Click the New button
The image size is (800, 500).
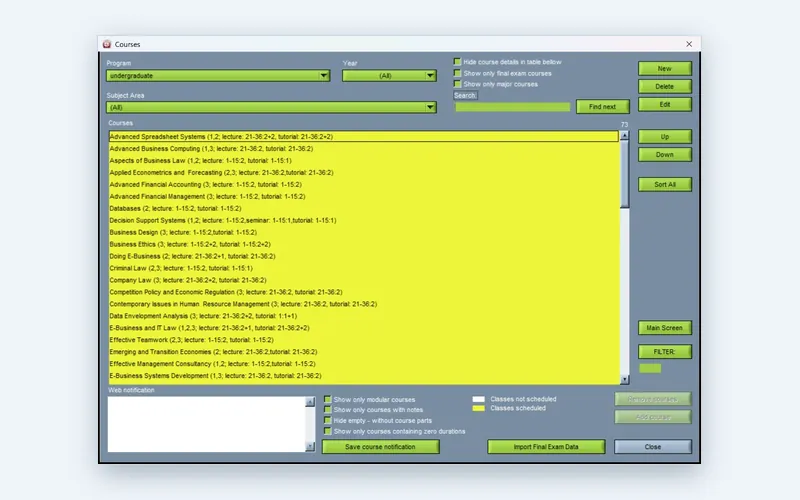click(x=665, y=68)
